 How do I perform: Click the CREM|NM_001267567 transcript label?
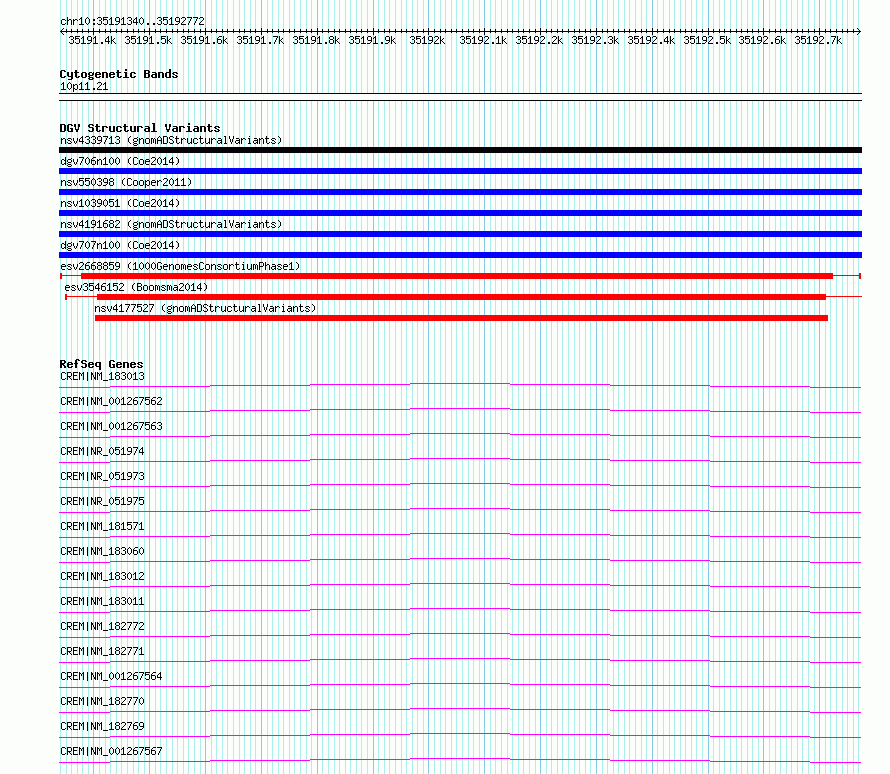(x=111, y=751)
